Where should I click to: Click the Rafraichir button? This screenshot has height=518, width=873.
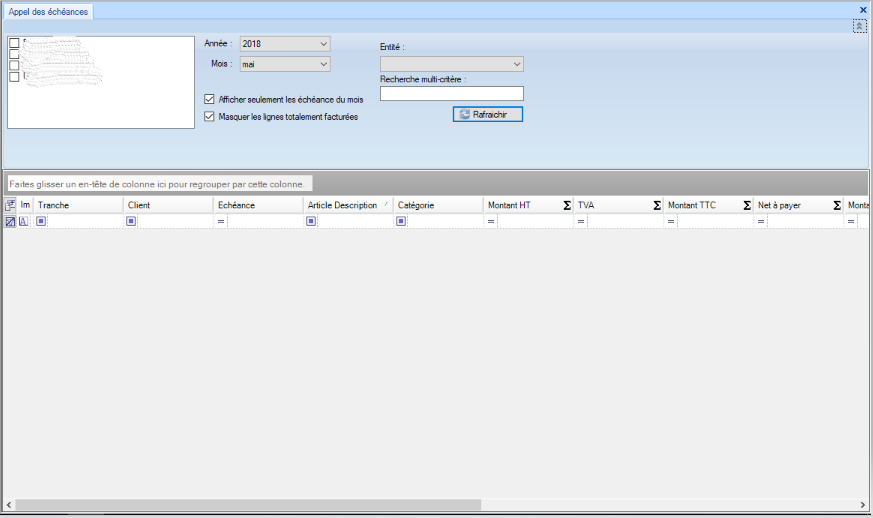488,115
